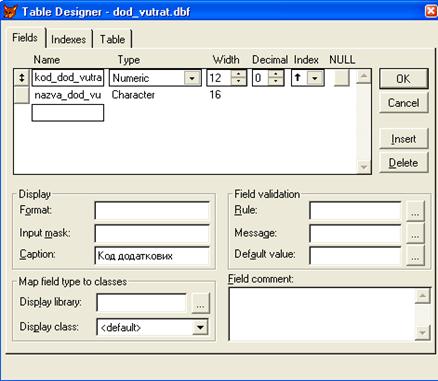This screenshot has height=381, width=438.
Task: Increase the Width spinner value
Action: click(x=239, y=74)
